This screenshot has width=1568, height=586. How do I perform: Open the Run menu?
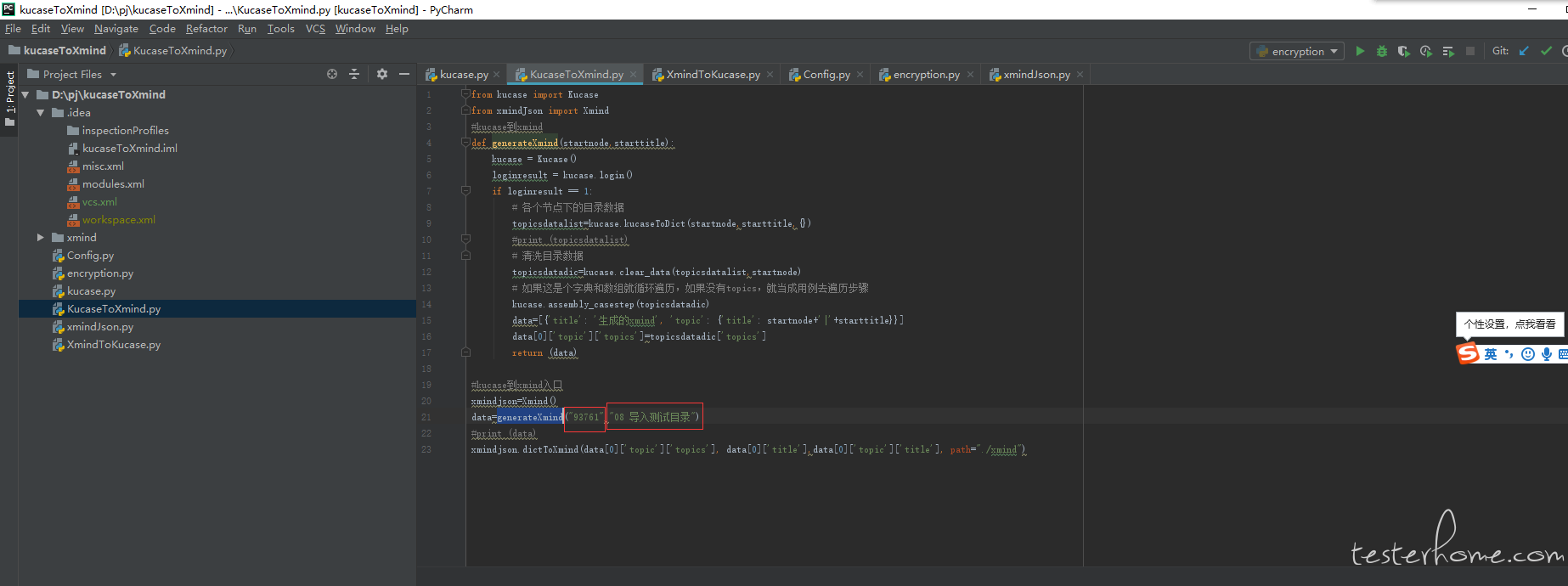point(247,28)
